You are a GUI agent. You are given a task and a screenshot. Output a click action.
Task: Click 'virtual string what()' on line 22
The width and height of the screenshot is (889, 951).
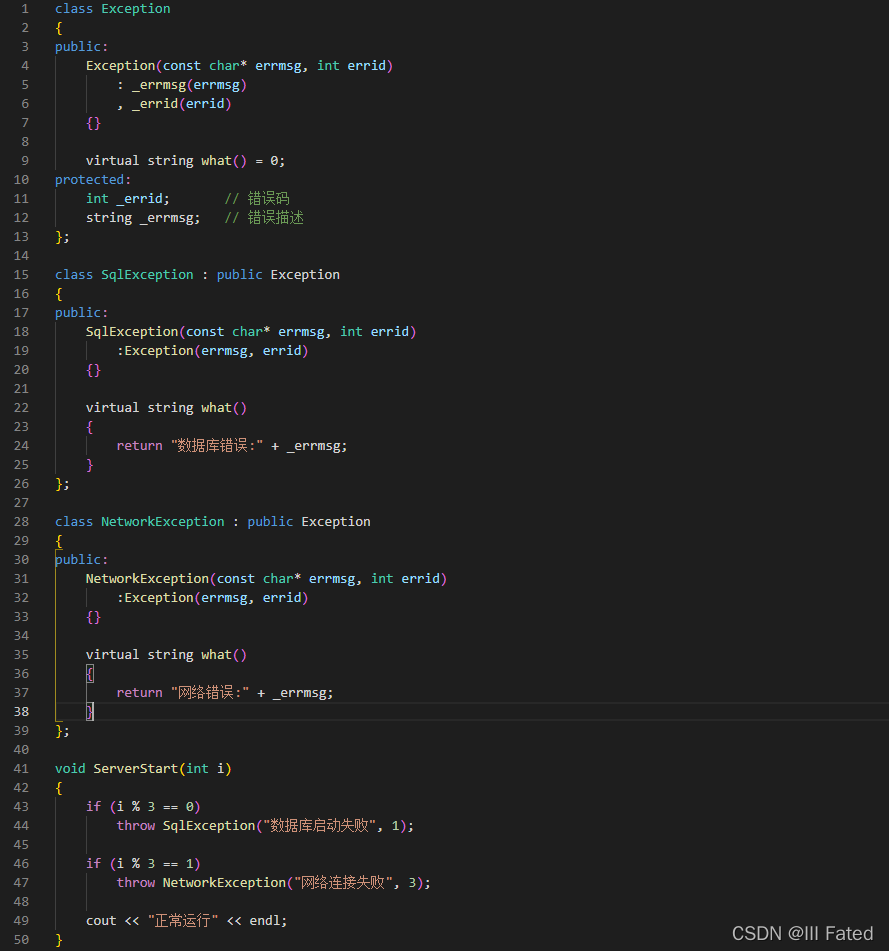pos(166,408)
